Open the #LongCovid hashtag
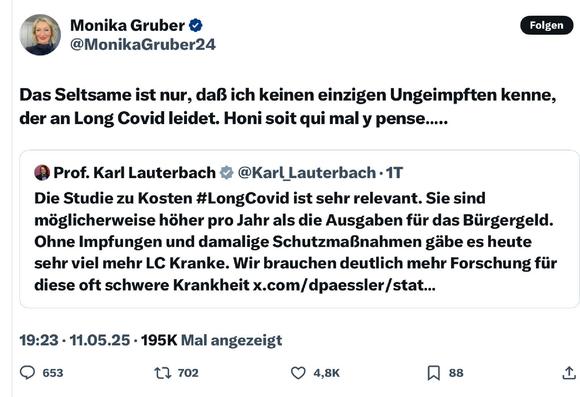 243,198
